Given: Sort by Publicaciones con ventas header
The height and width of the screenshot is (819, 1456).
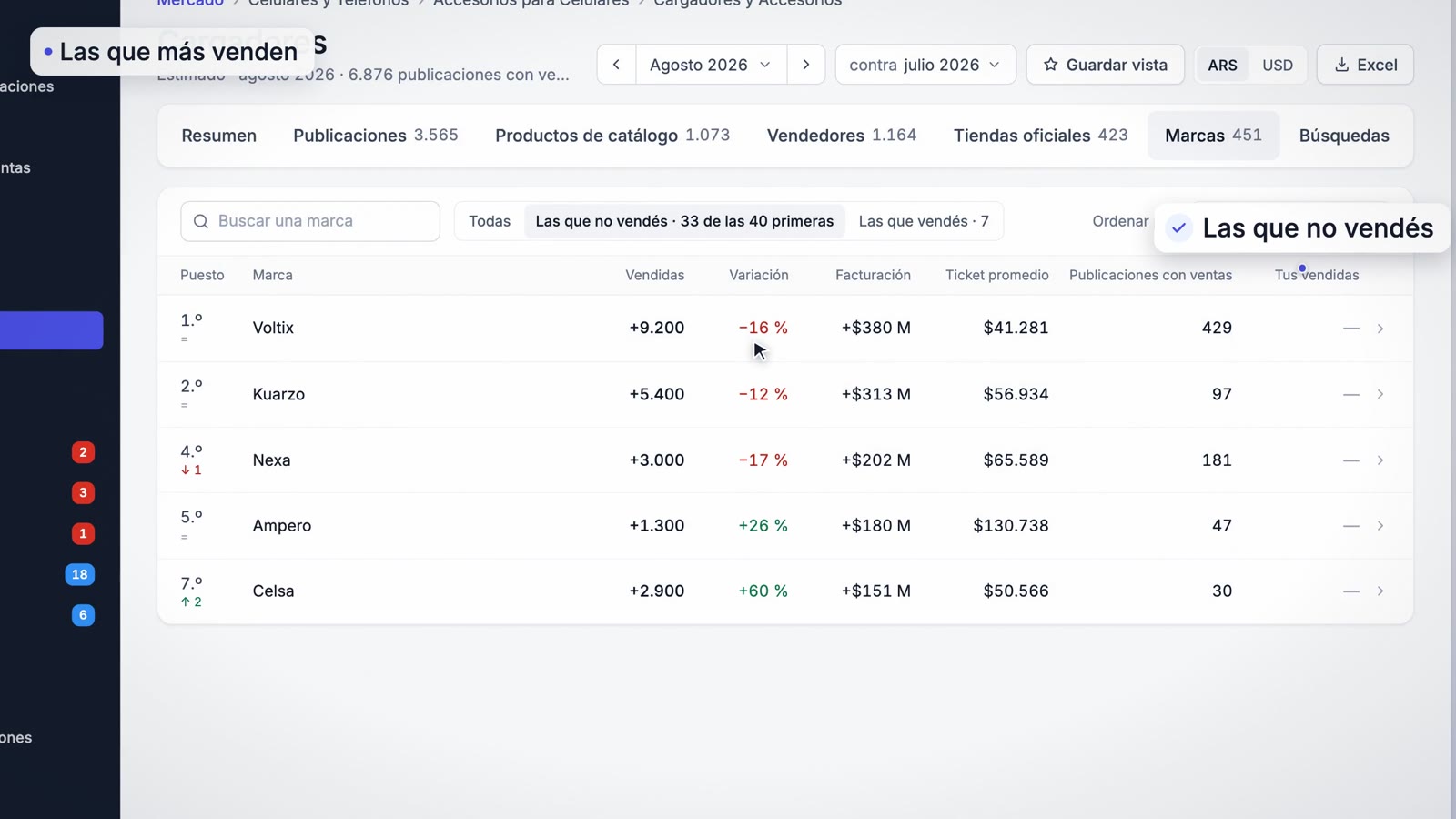Looking at the screenshot, I should point(1150,275).
